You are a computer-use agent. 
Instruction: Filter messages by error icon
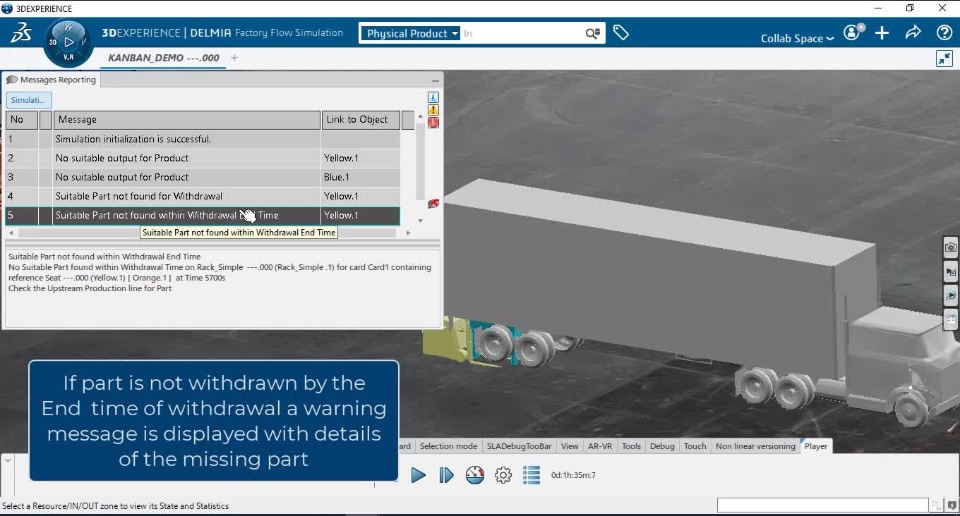click(433, 122)
